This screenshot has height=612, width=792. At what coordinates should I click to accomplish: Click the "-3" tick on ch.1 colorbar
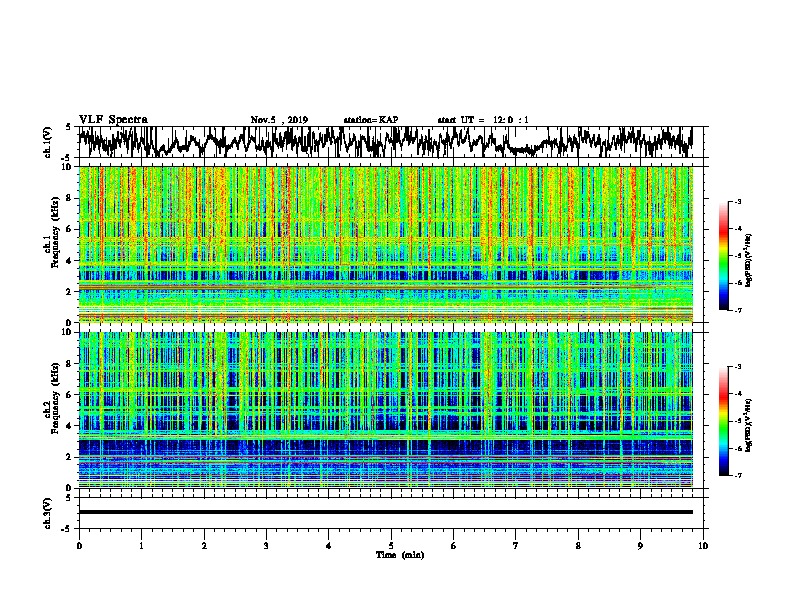(737, 202)
